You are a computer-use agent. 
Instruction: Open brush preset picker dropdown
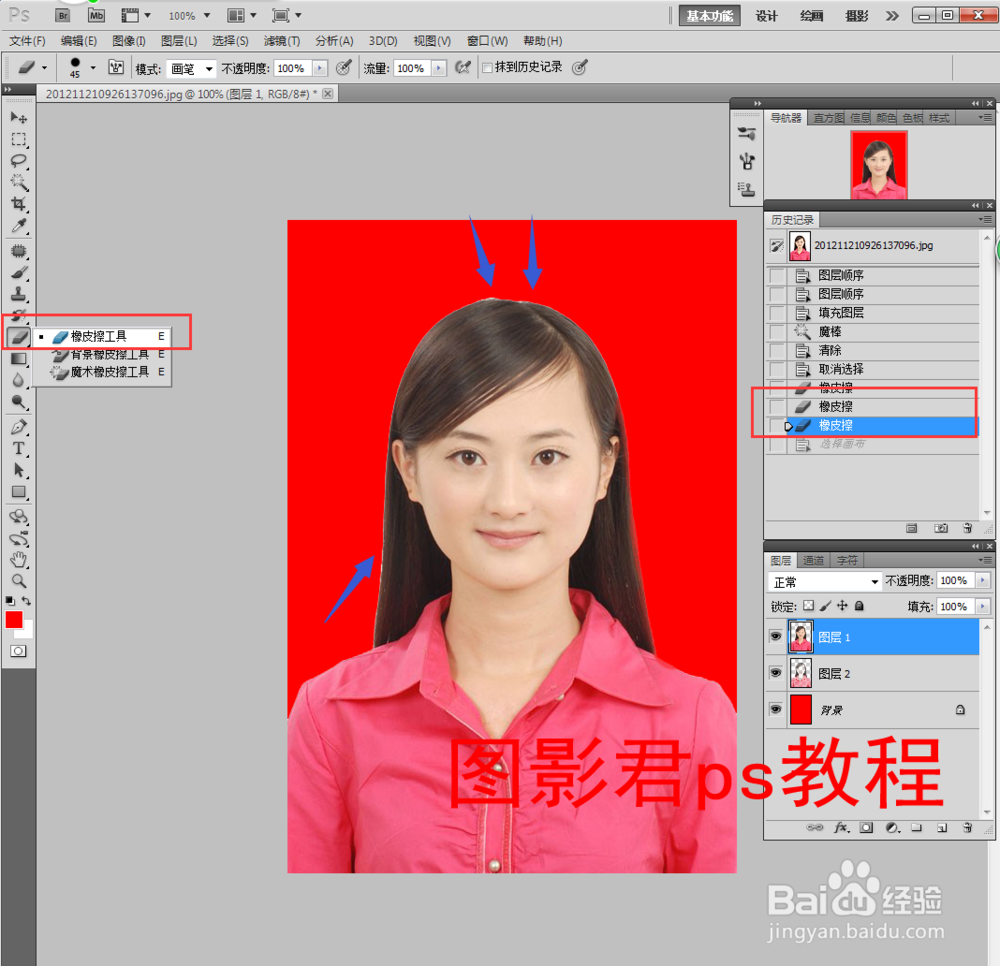(x=93, y=67)
